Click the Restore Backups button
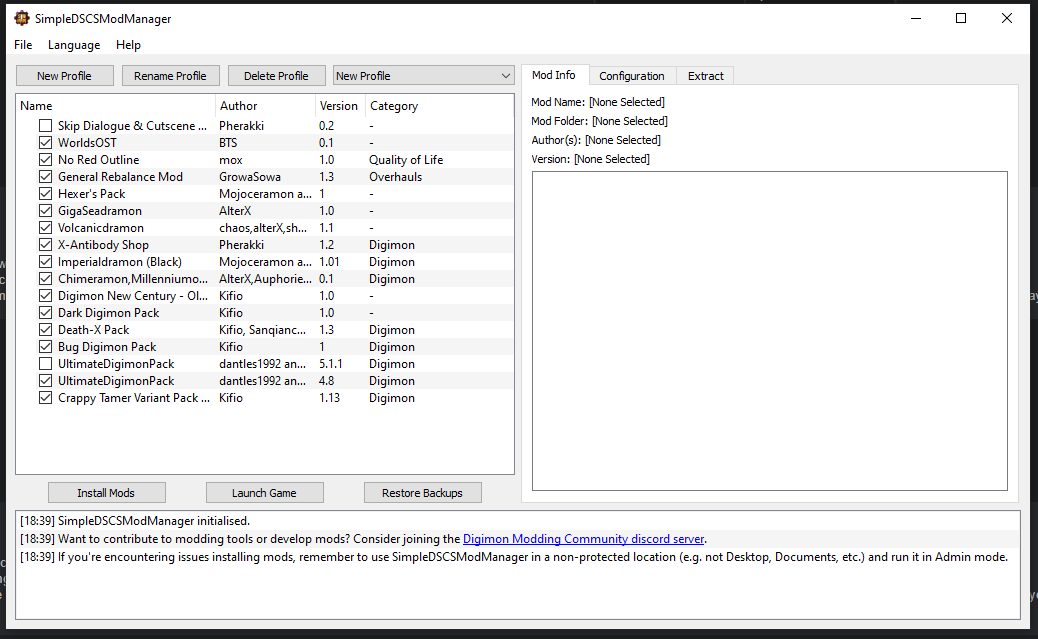The width and height of the screenshot is (1038, 639). (422, 493)
